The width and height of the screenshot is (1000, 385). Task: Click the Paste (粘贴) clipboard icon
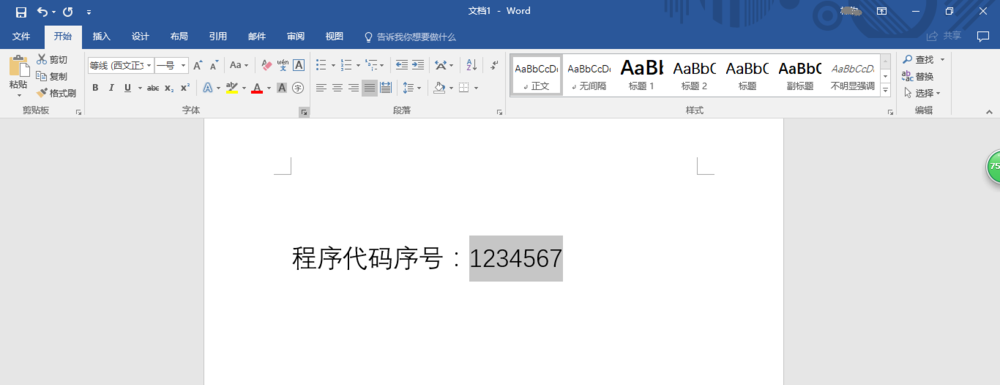[18, 66]
